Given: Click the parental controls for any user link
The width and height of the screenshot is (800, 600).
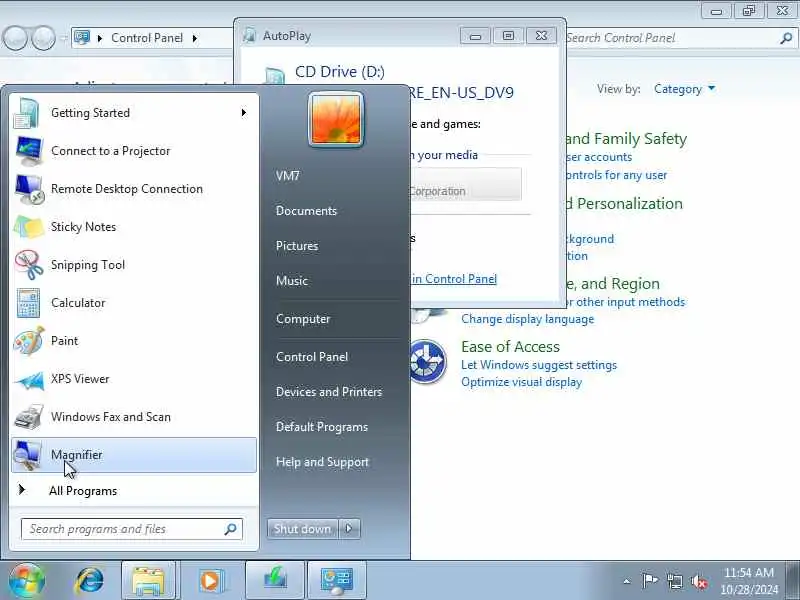Looking at the screenshot, I should click(x=617, y=176).
